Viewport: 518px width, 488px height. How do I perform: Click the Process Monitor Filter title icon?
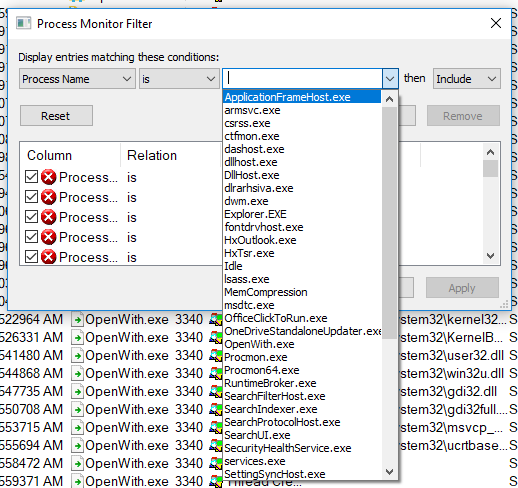[24, 24]
